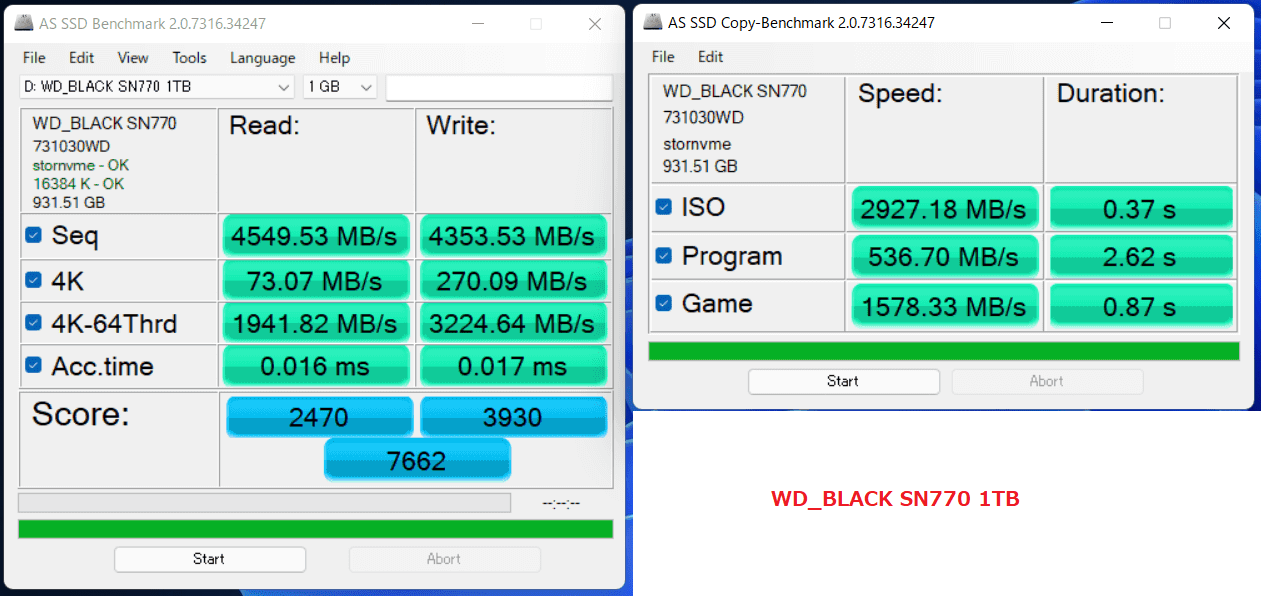This screenshot has width=1261, height=596.
Task: Click the AS SSD Copy-Benchmark title bar app icon
Action: click(652, 22)
